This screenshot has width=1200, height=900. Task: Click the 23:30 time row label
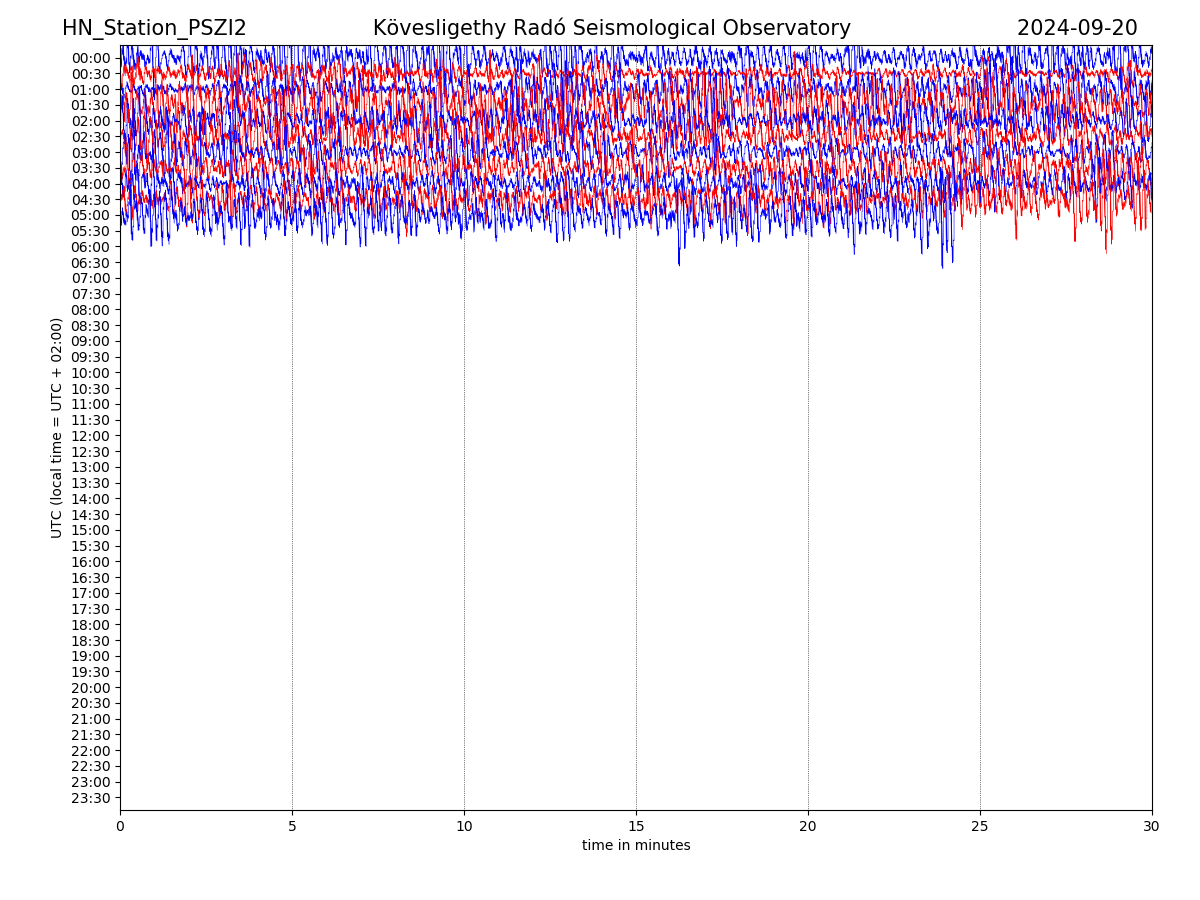click(90, 798)
